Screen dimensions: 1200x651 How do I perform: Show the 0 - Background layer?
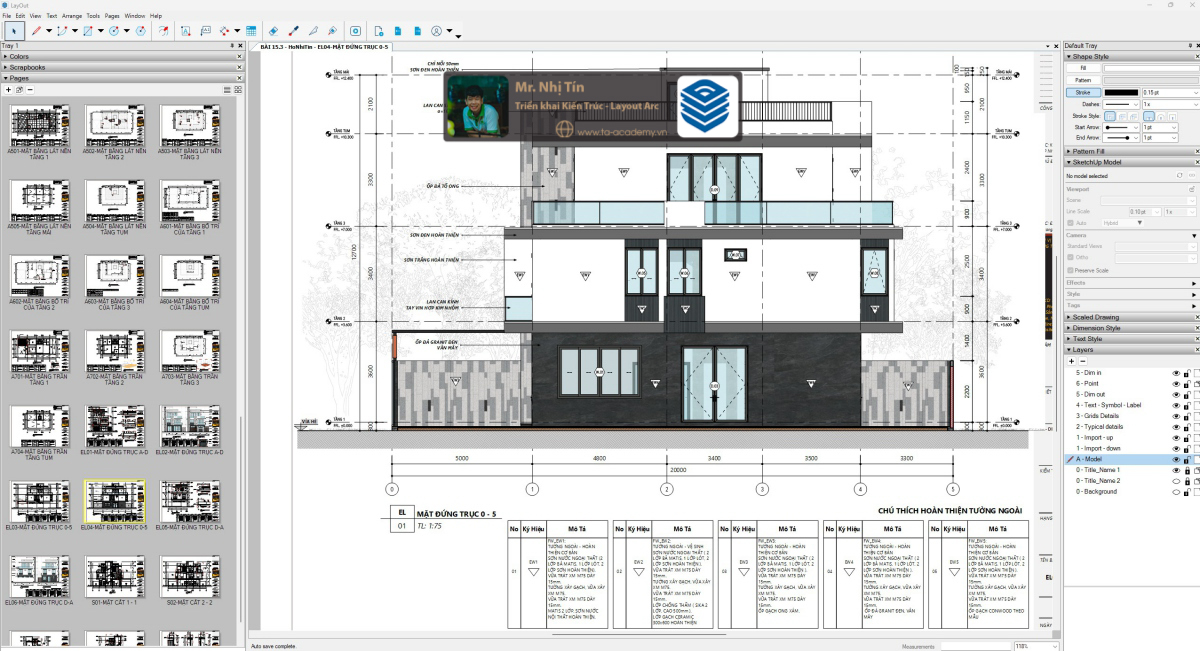tap(1176, 492)
